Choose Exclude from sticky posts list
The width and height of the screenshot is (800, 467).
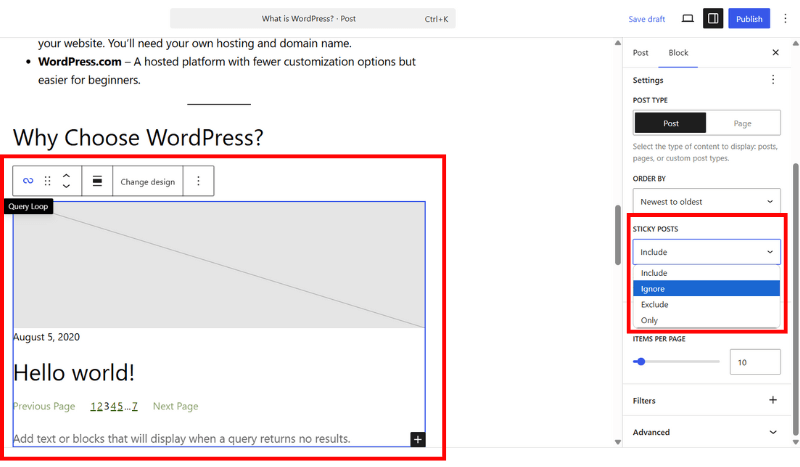(x=706, y=305)
